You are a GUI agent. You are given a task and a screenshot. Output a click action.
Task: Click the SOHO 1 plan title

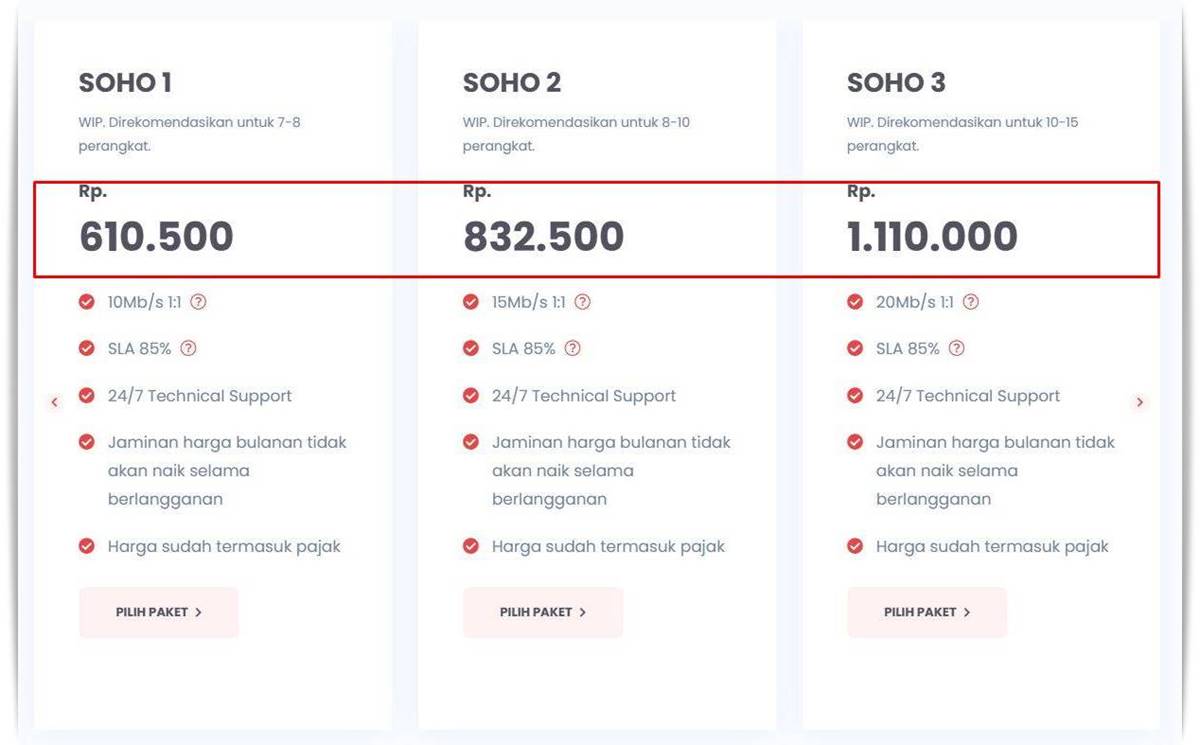125,83
